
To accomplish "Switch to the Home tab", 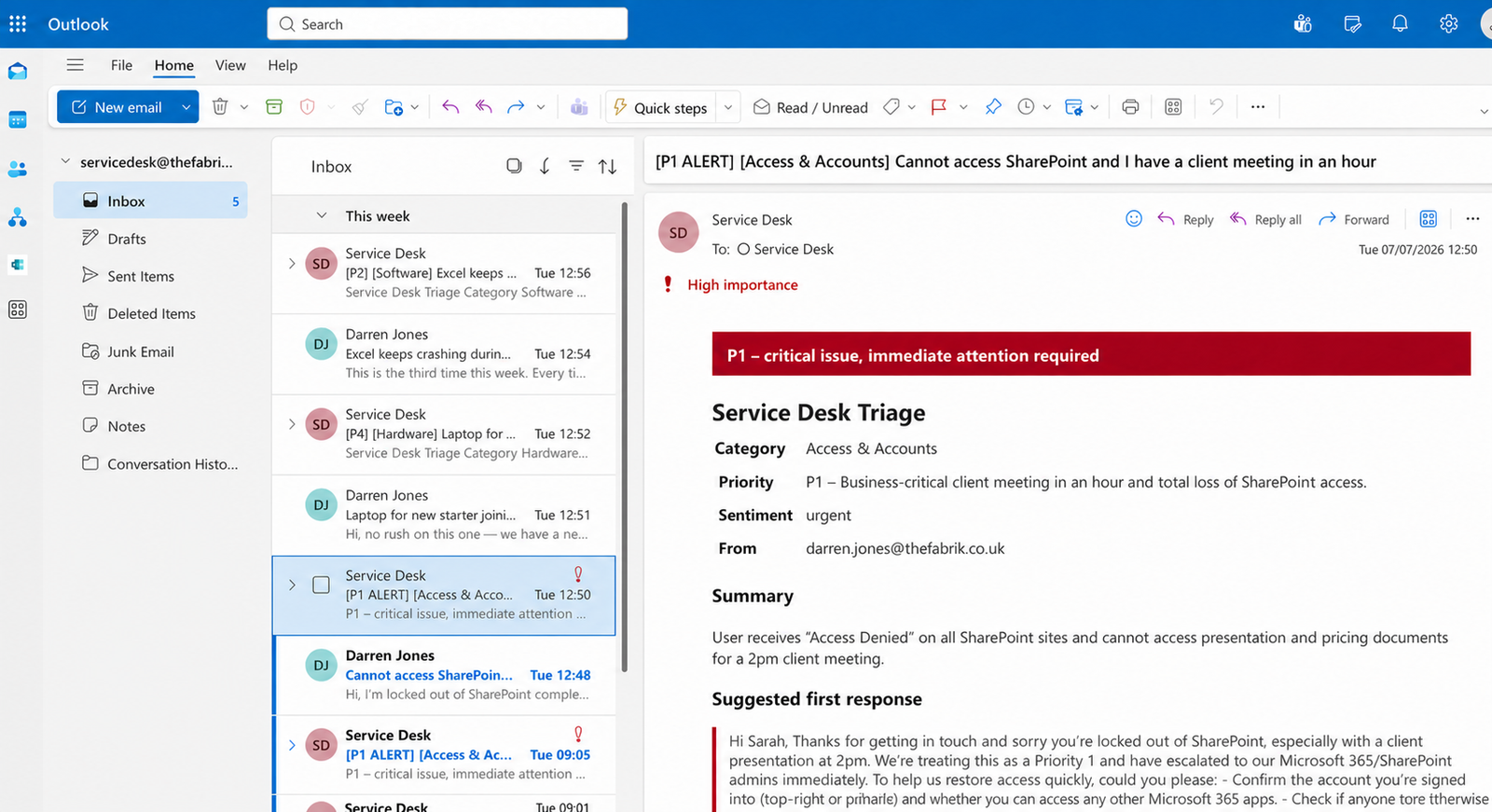I will [174, 65].
